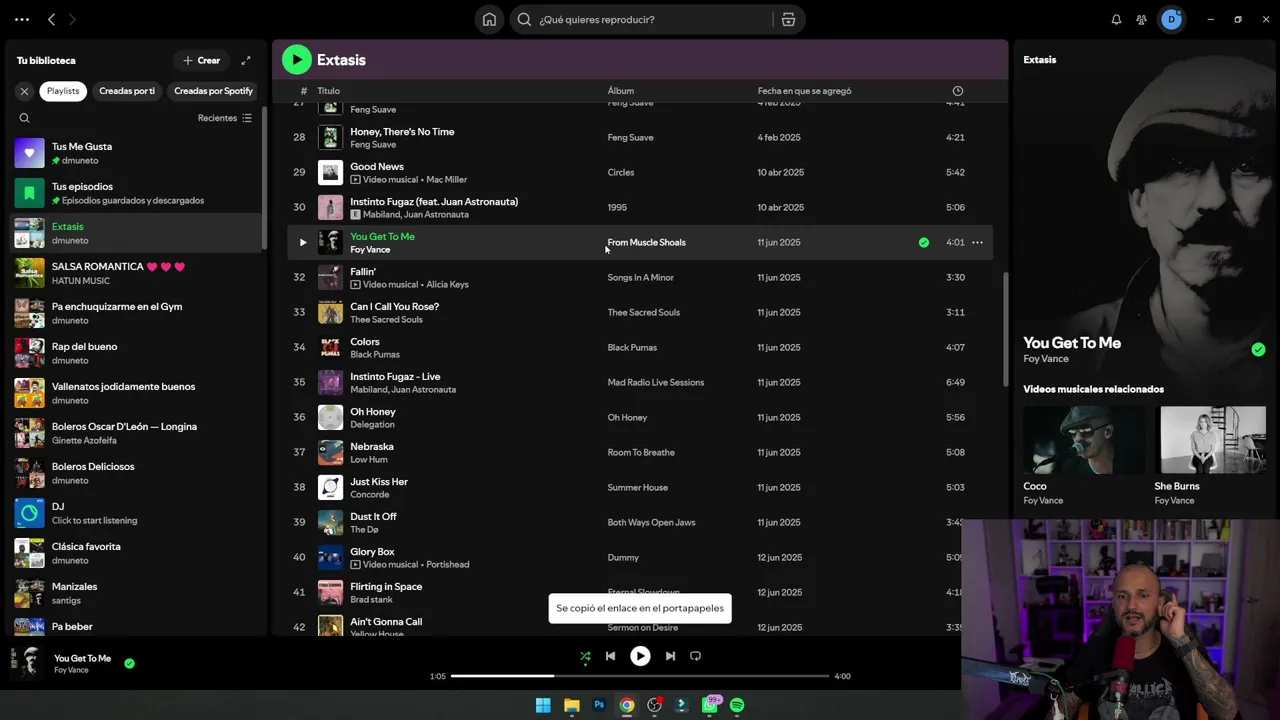Switch to Photoshop on the taskbar
The image size is (1280, 720).
pyautogui.click(x=599, y=705)
